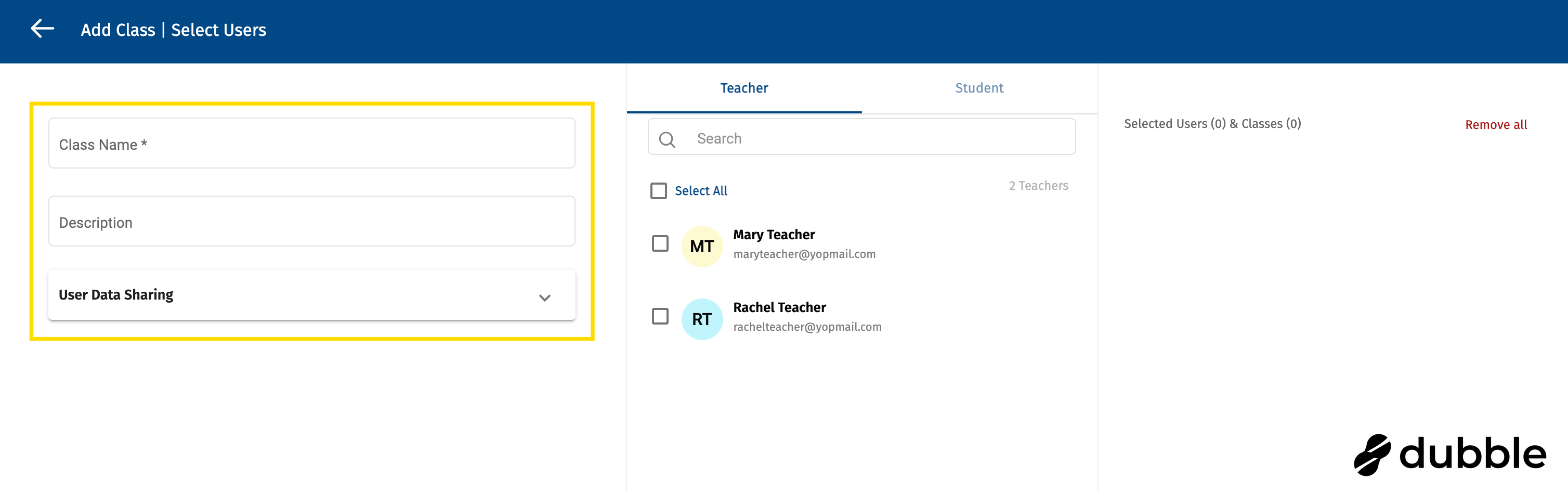Check the checkbox next to Rachel Teacher
Image resolution: width=1568 pixels, height=492 pixels.
(x=659, y=316)
